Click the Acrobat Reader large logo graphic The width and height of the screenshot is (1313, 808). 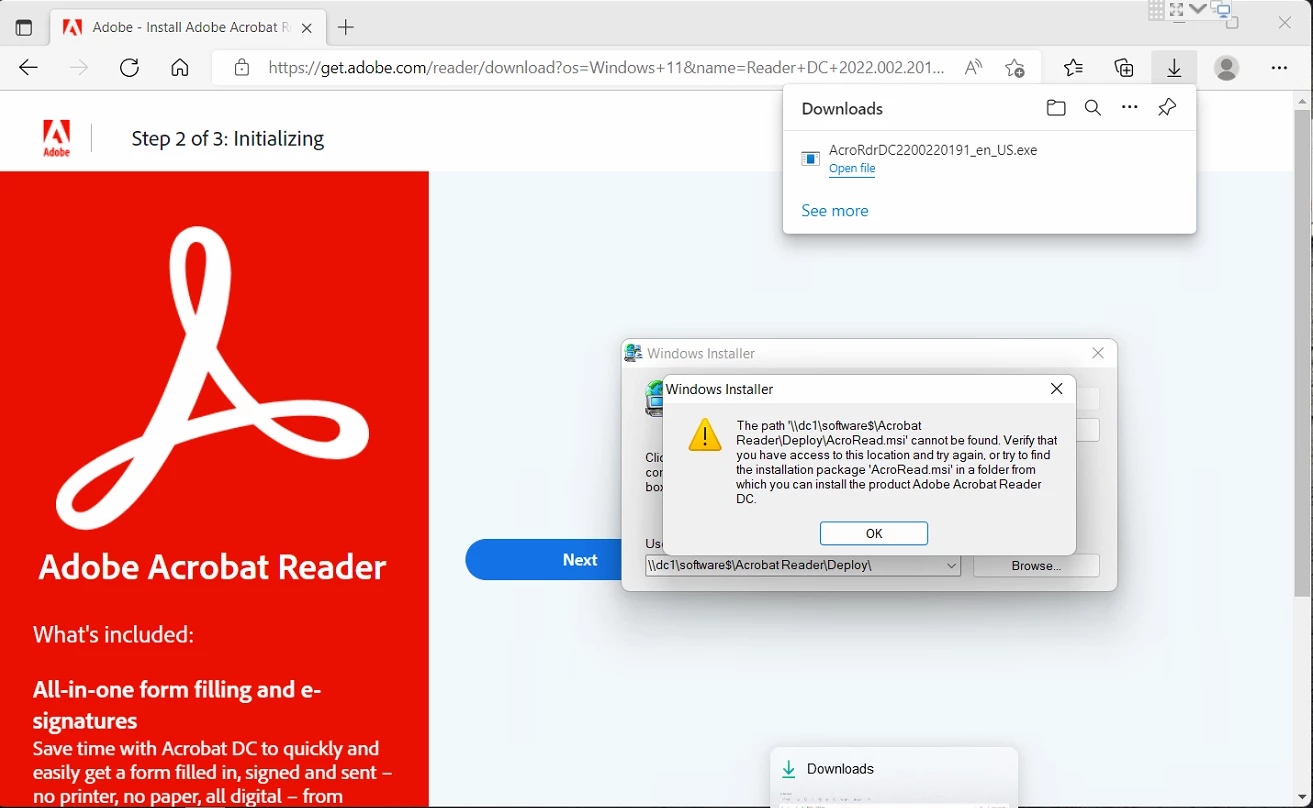point(213,378)
